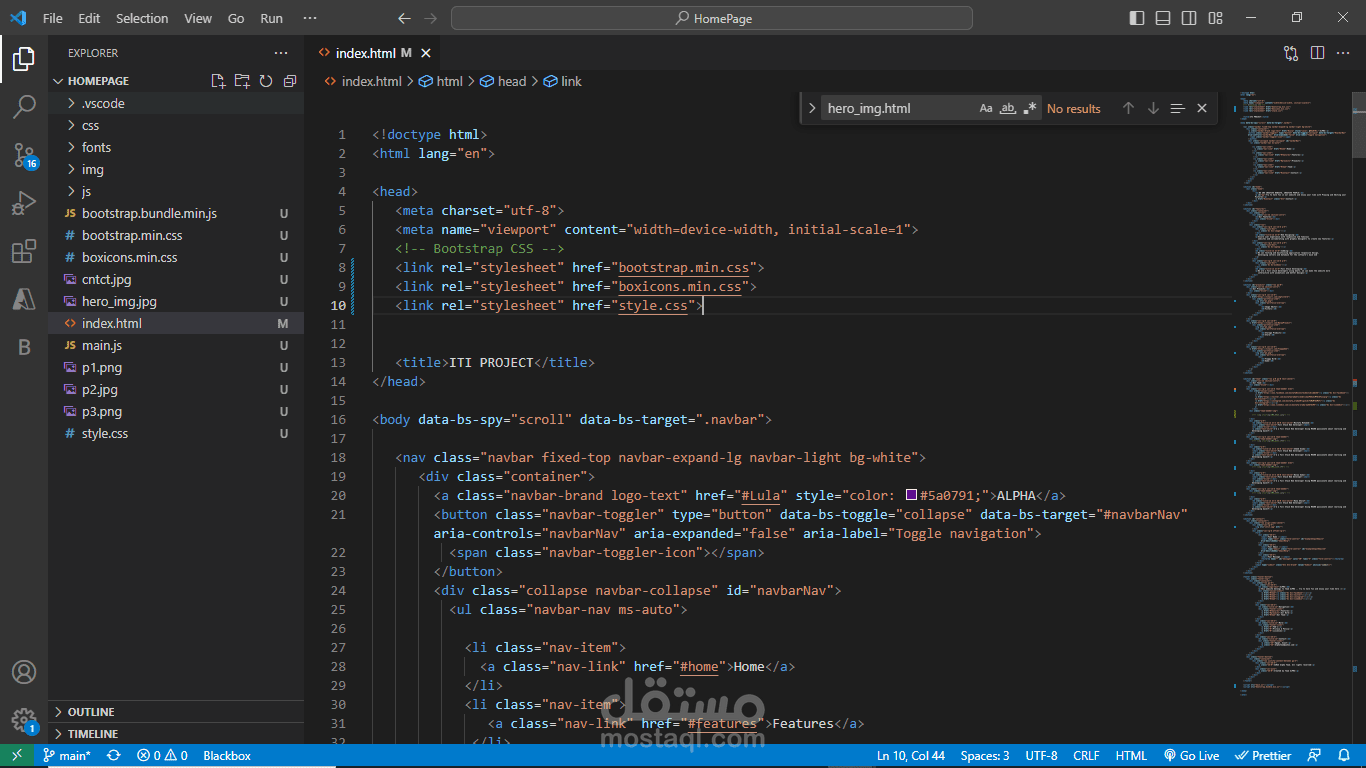Click Prettier in status bar
1366x768 pixels.
pyautogui.click(x=1264, y=755)
